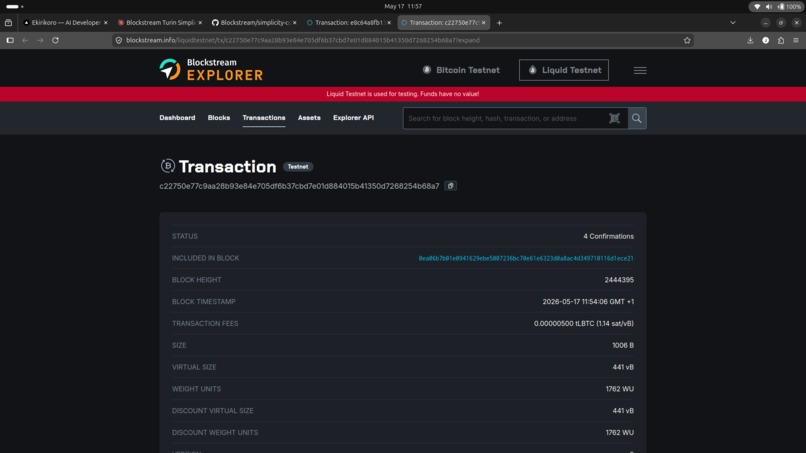This screenshot has width=806, height=453.
Task: Select the size value 1006 B
Action: tap(622, 346)
